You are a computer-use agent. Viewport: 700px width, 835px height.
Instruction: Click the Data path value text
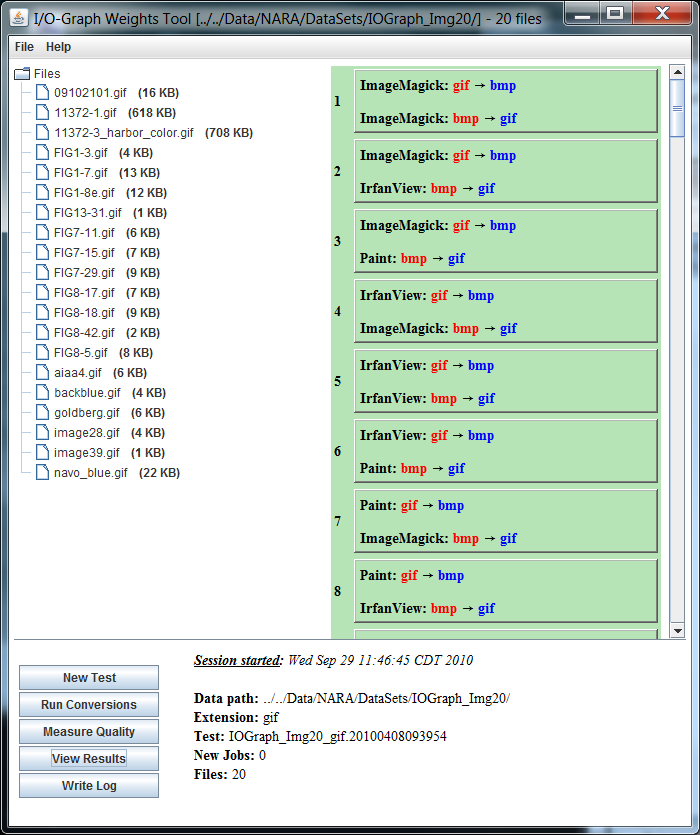coord(386,698)
